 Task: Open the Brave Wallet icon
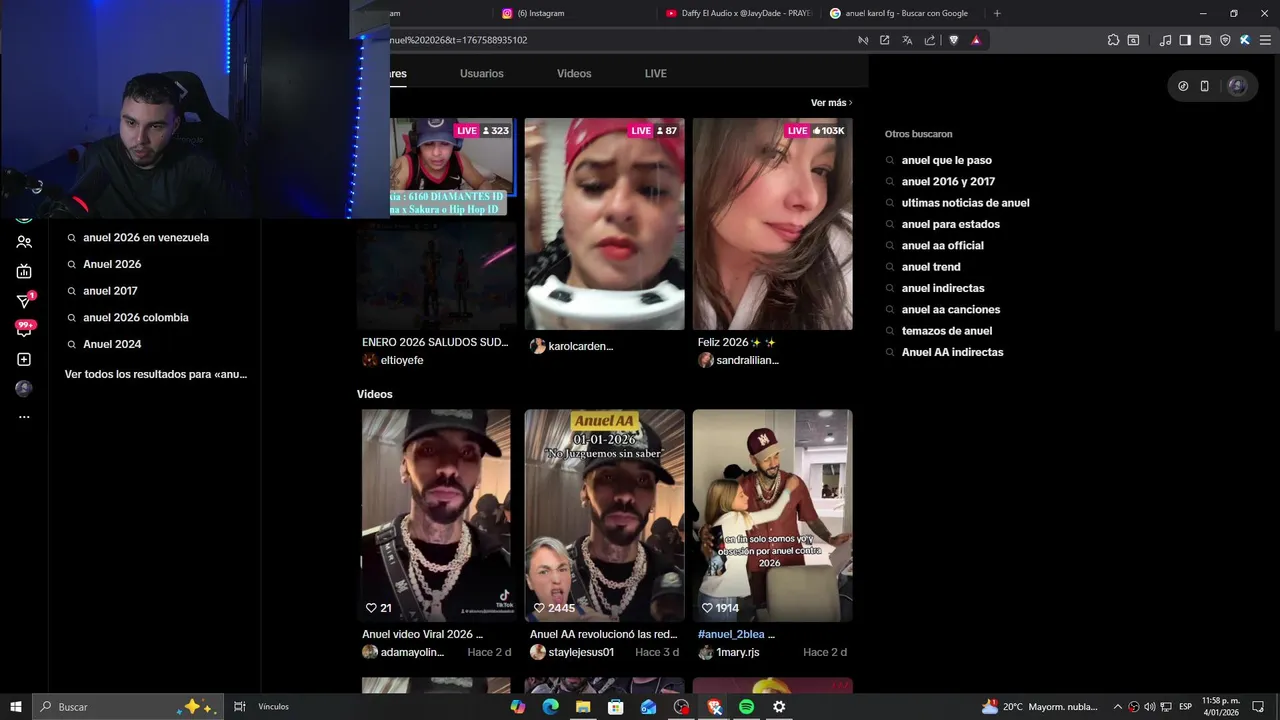pyautogui.click(x=1205, y=40)
